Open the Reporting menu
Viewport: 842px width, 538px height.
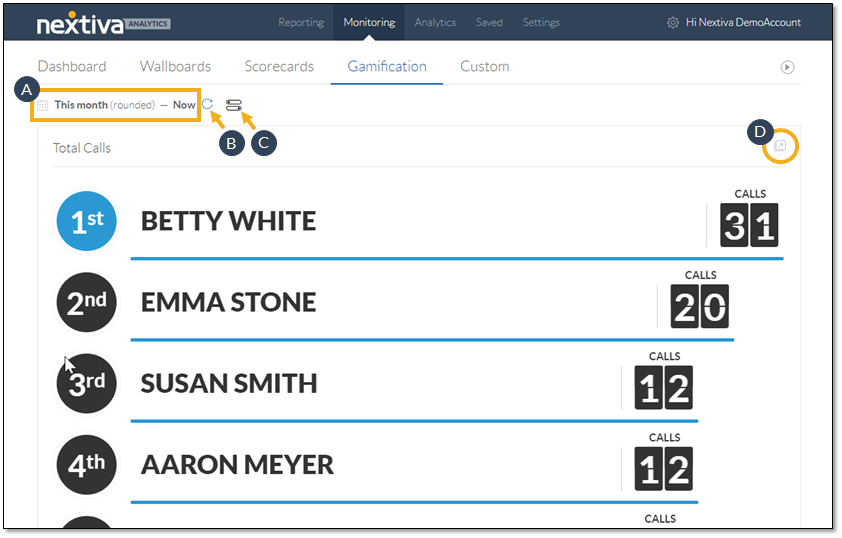point(301,23)
